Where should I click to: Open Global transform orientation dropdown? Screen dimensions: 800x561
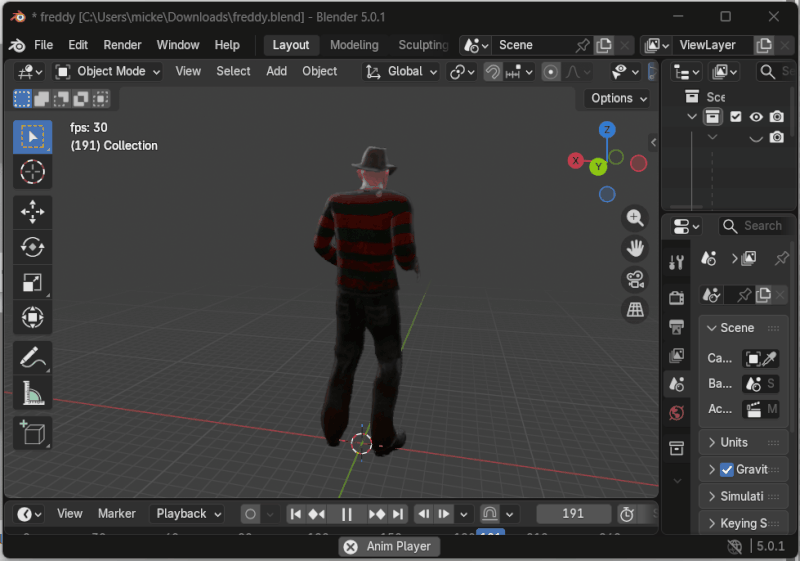pyautogui.click(x=401, y=71)
